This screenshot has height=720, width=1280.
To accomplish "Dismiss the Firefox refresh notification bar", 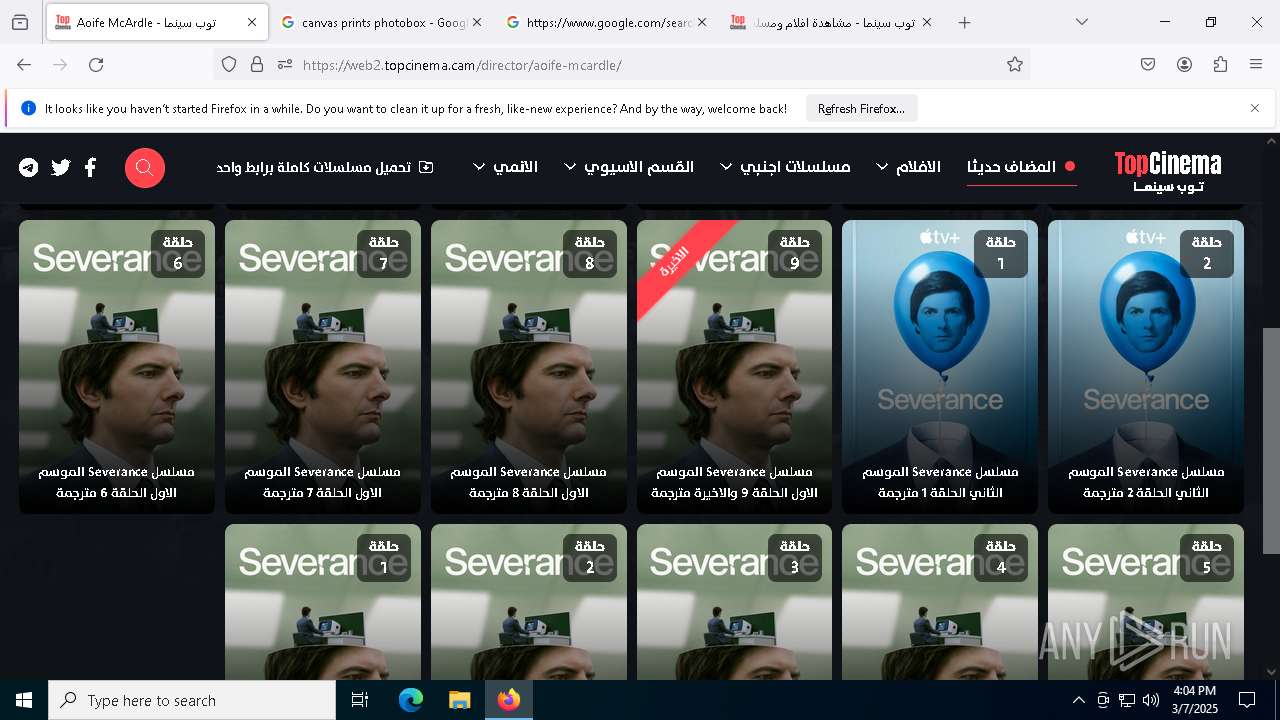I will click(x=1255, y=108).
